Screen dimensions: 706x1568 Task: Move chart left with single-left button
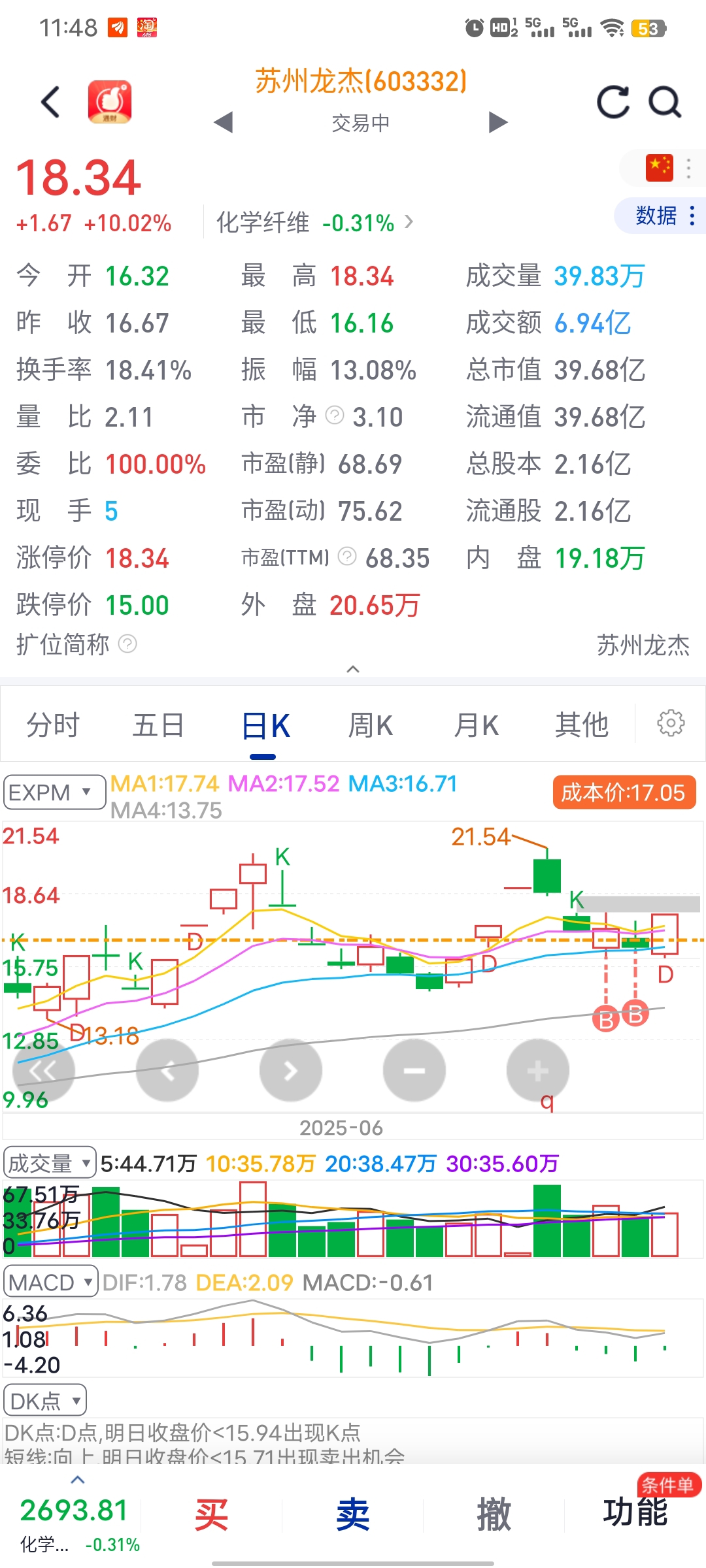(x=167, y=1070)
